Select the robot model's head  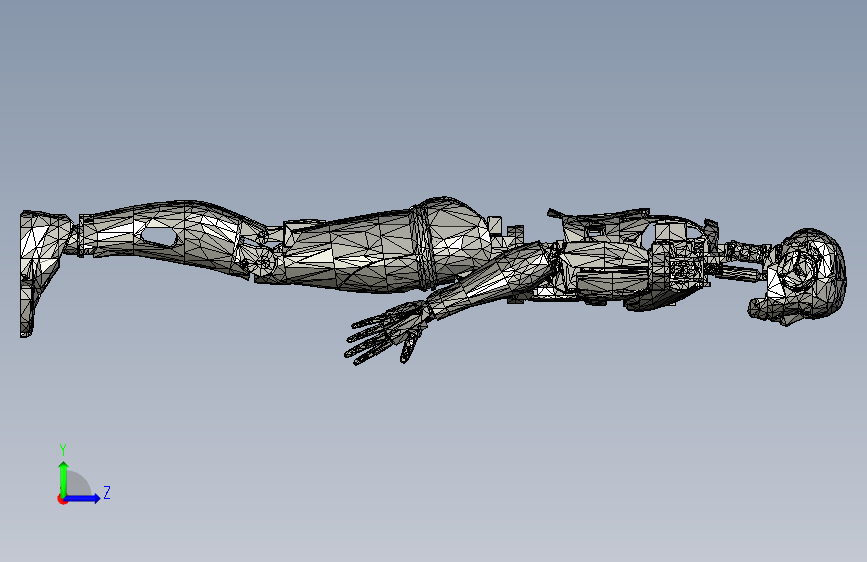pos(799,277)
